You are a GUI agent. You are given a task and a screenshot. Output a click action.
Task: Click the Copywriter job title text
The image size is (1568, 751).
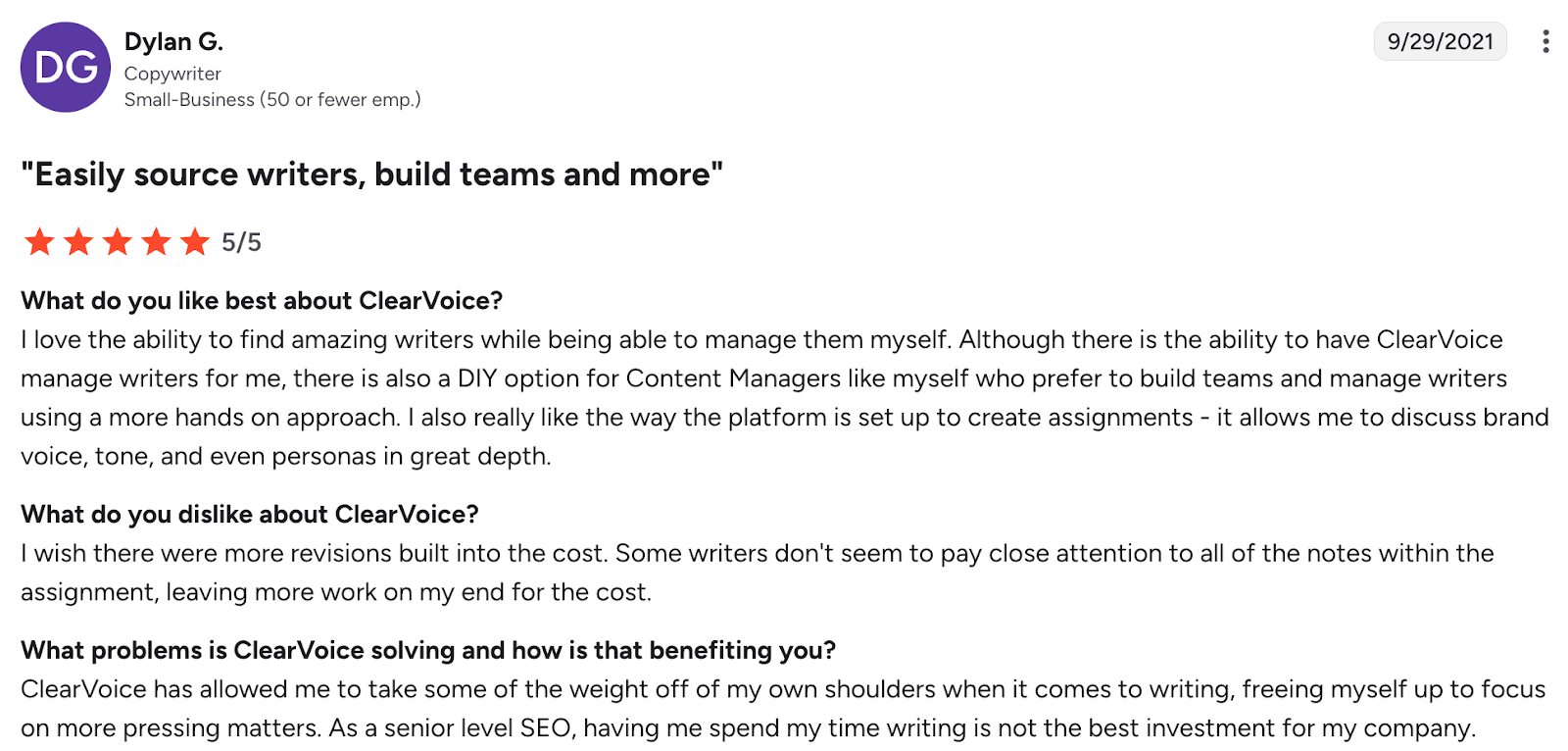click(172, 74)
